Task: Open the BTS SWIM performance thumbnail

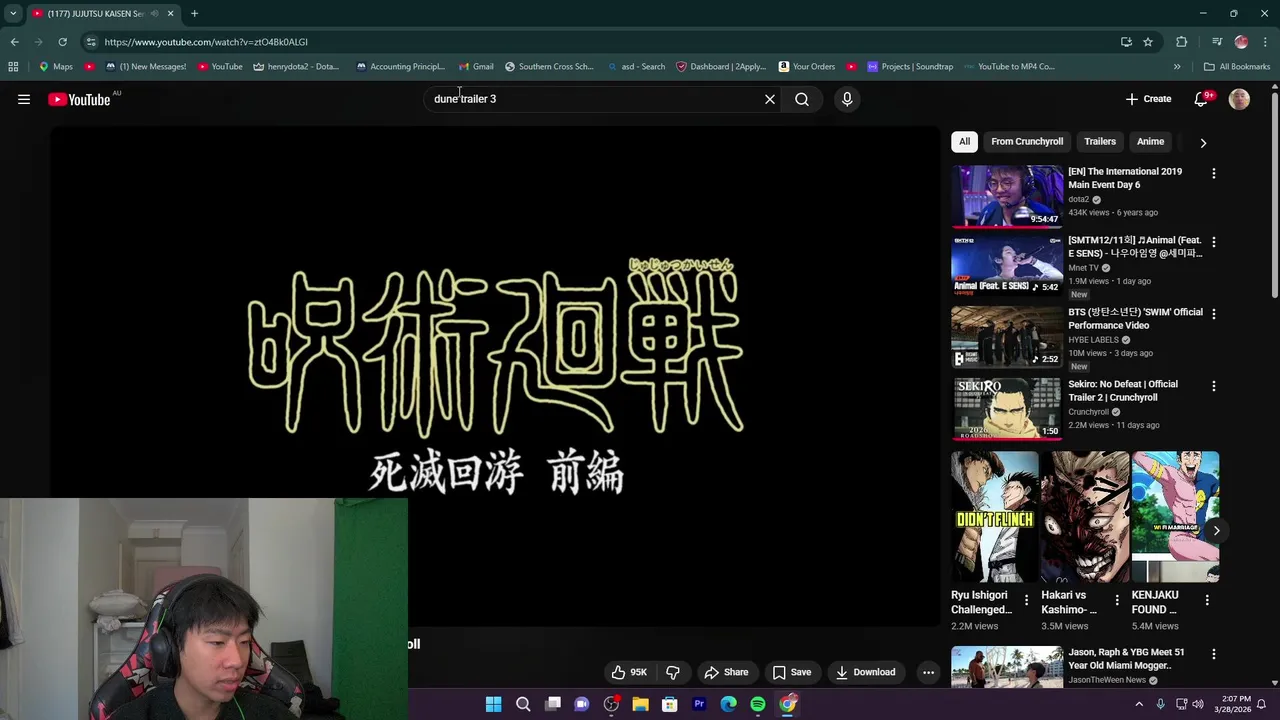Action: click(x=1006, y=337)
